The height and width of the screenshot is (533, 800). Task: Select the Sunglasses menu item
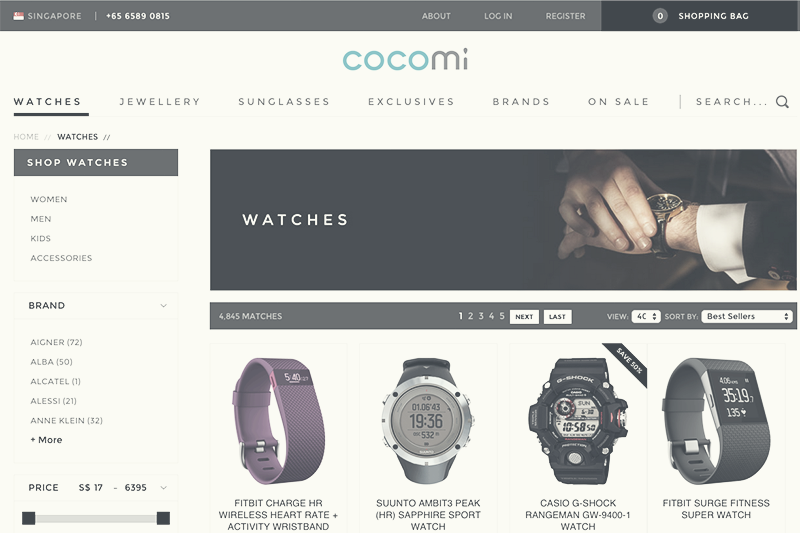tap(284, 101)
